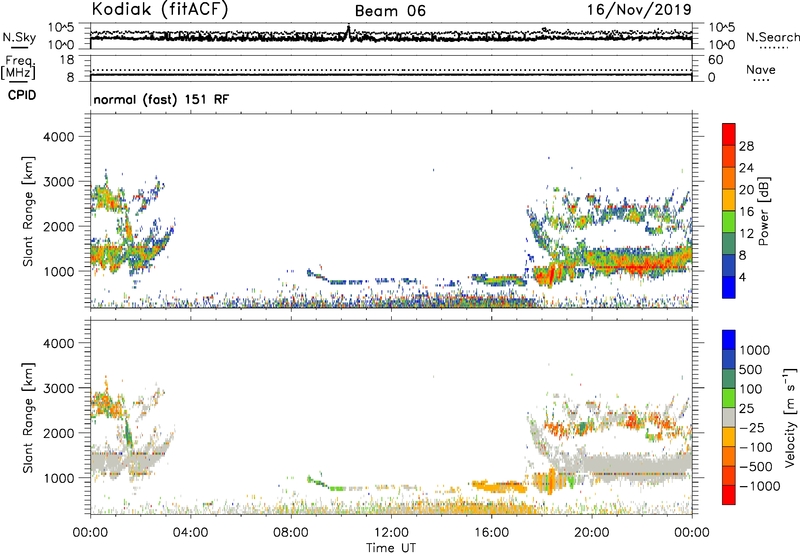800x554 pixels.
Task: Click the red segment of the Power color bar
Action: tap(729, 134)
